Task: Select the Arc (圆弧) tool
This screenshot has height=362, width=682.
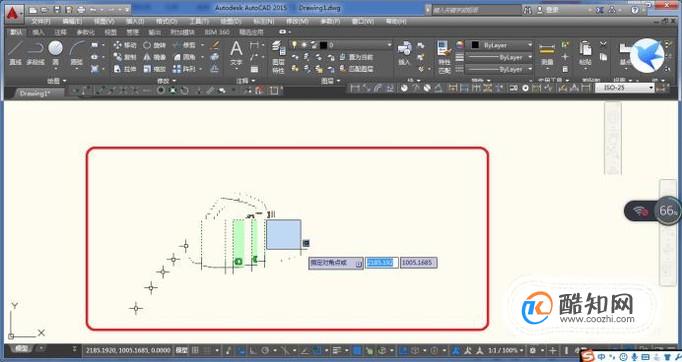Action: [77, 53]
